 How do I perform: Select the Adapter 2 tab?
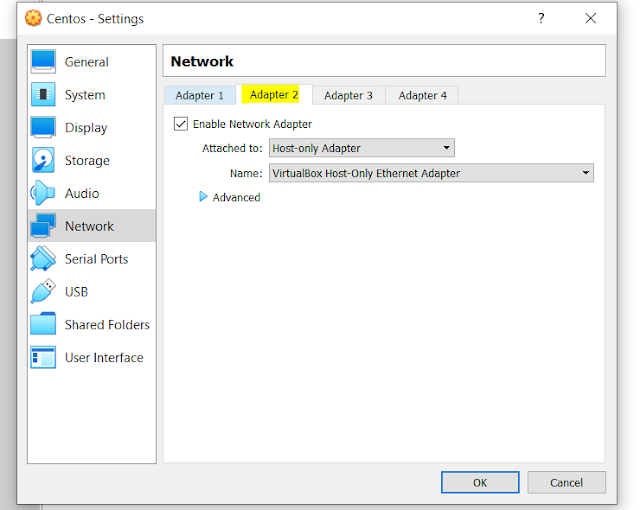[274, 95]
